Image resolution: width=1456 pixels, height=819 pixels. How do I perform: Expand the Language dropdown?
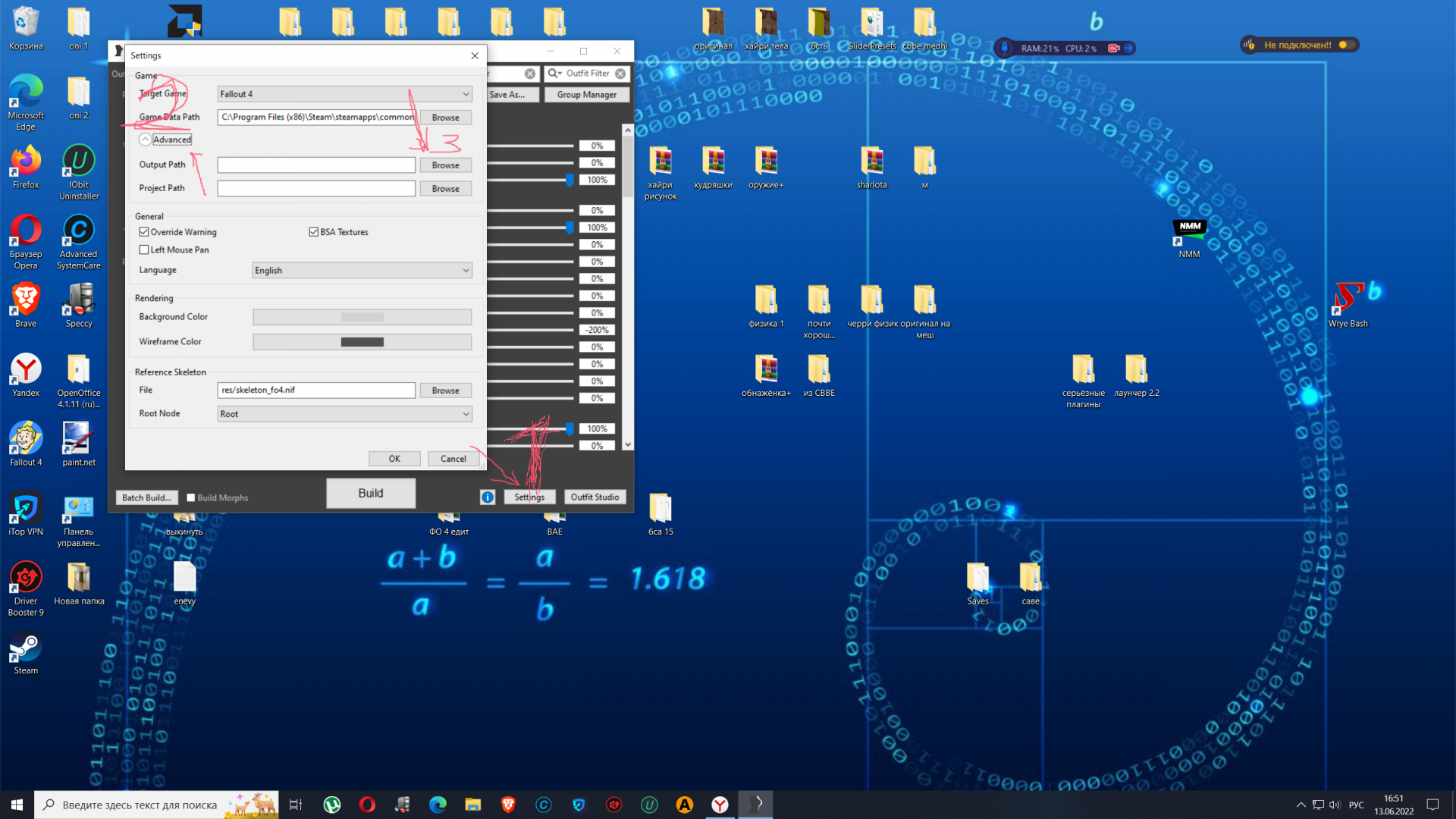[x=362, y=271]
